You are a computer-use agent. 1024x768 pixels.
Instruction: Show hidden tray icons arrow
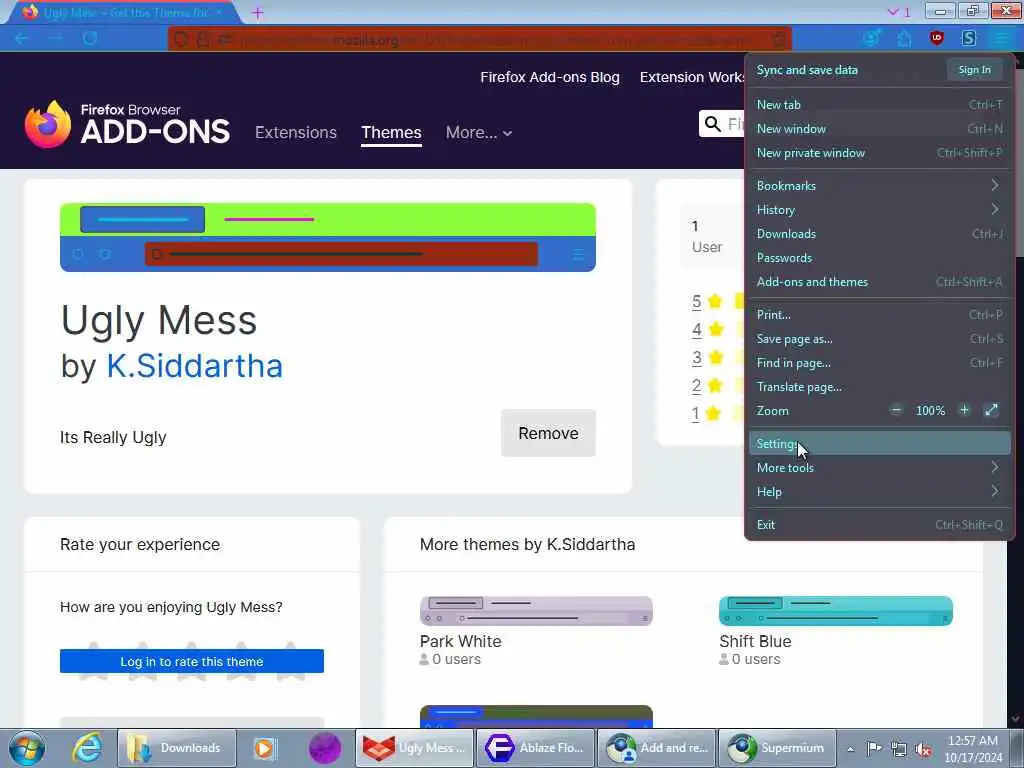tap(850, 749)
